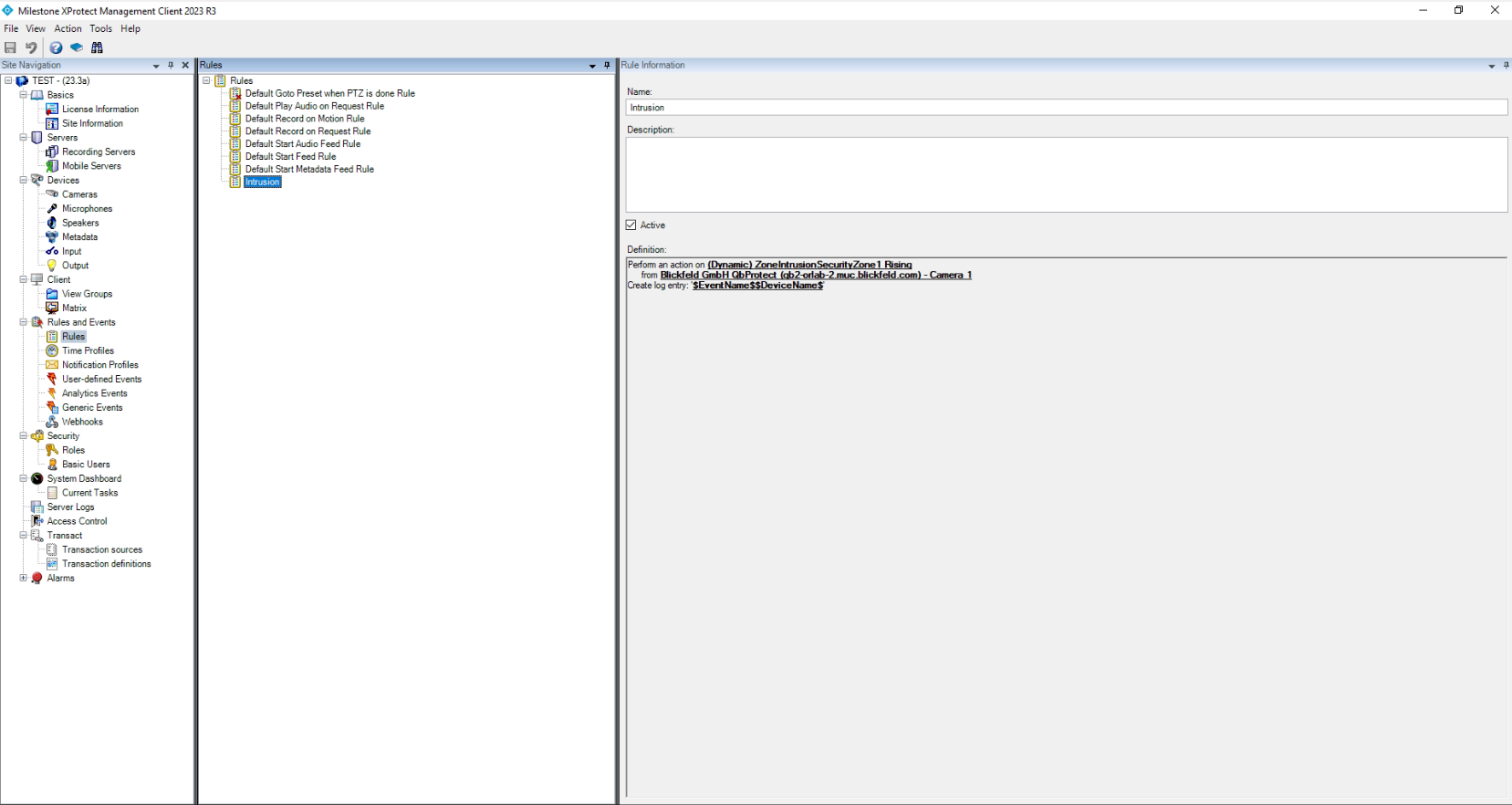Close the Site Navigation panel

click(185, 66)
